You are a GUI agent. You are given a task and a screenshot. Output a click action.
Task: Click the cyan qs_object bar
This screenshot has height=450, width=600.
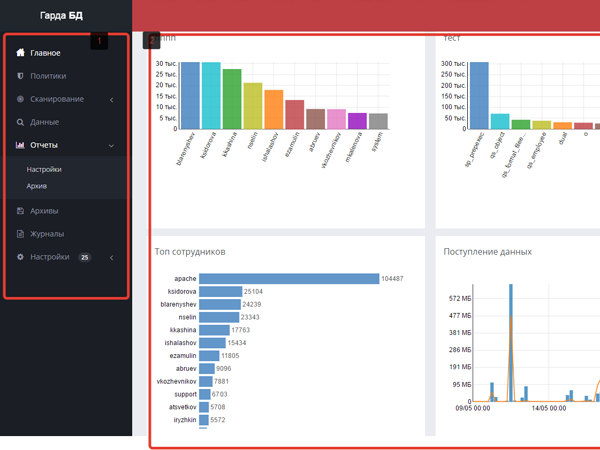pos(500,121)
